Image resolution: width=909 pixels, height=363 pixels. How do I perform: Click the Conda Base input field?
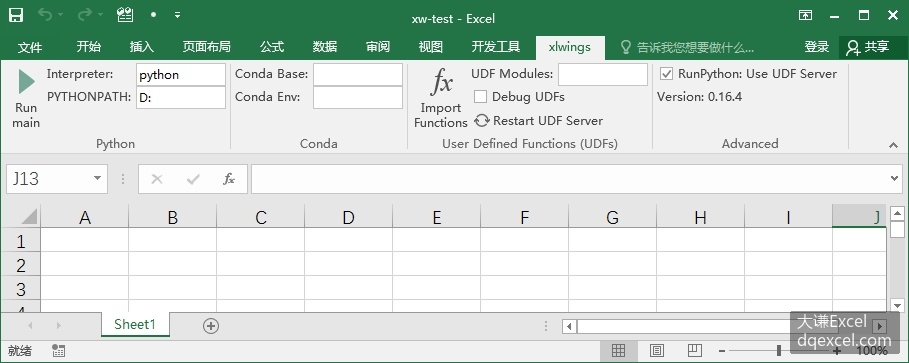(358, 75)
